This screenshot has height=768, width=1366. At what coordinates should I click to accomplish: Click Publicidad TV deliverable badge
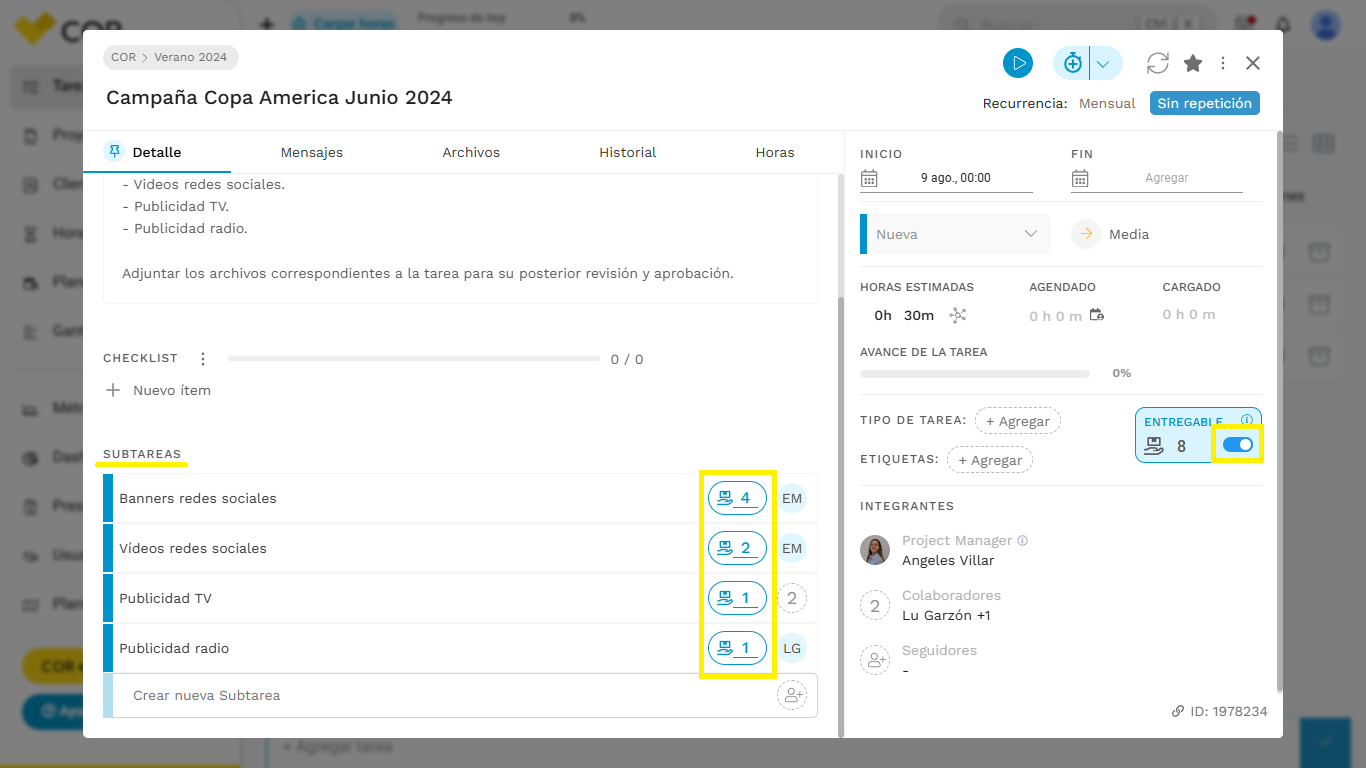coord(737,598)
